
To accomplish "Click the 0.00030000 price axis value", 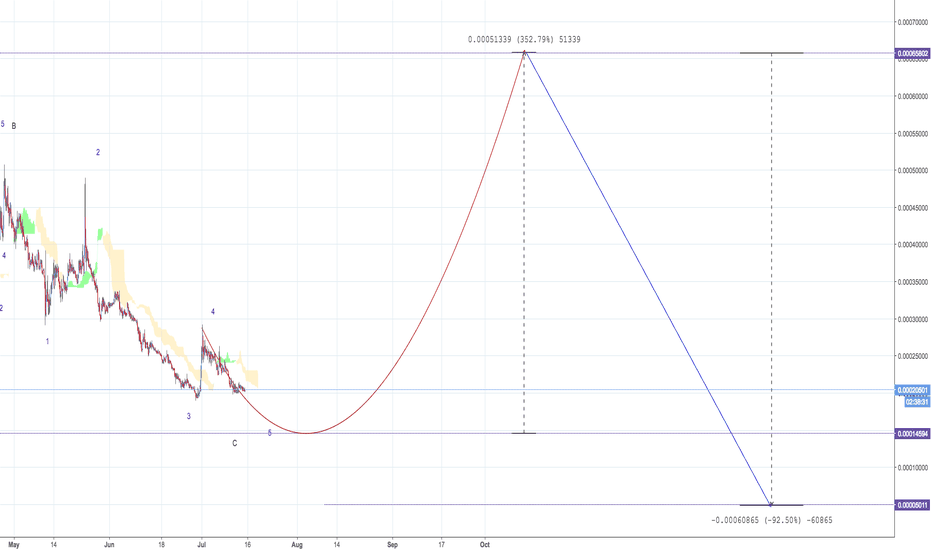I will [912, 319].
